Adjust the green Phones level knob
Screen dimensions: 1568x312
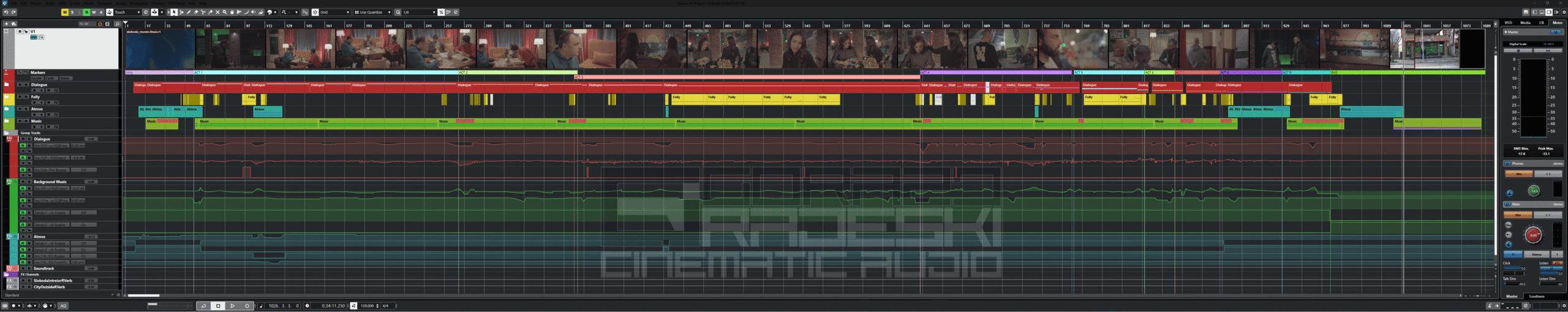1534,191
